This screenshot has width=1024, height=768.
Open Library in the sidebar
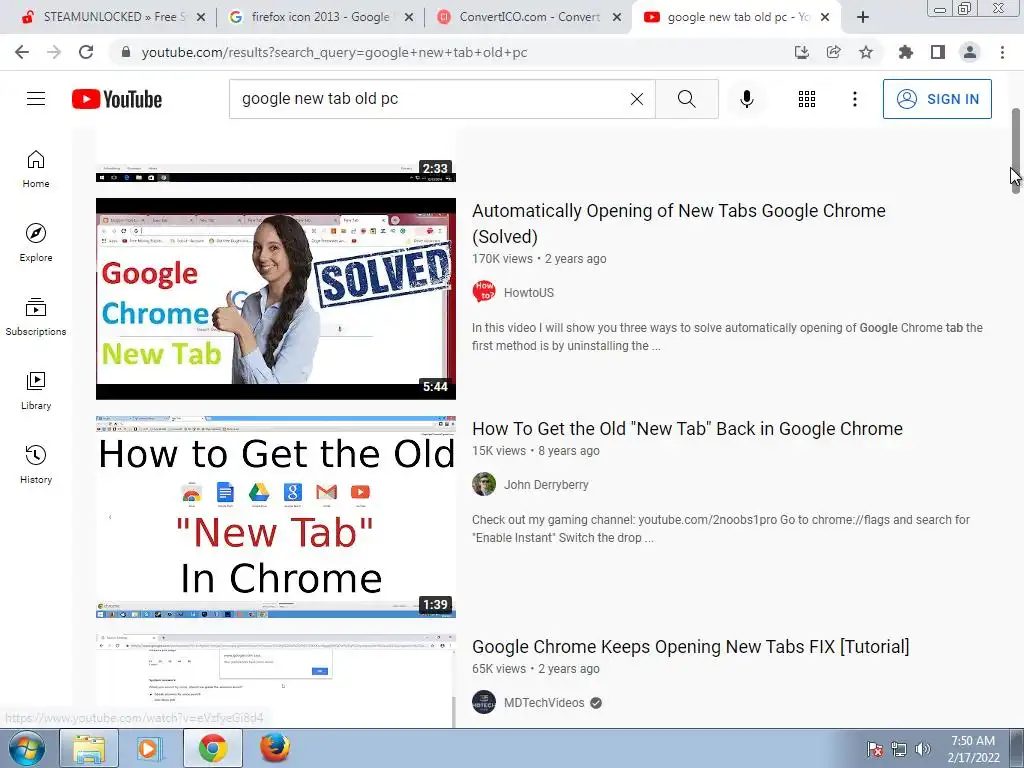tap(36, 391)
